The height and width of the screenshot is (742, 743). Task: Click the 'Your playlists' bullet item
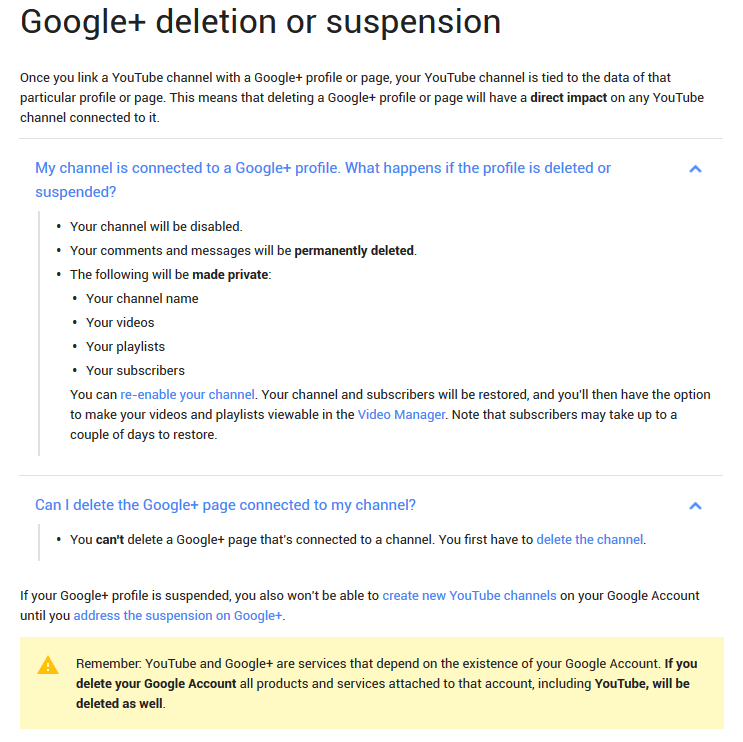(125, 346)
